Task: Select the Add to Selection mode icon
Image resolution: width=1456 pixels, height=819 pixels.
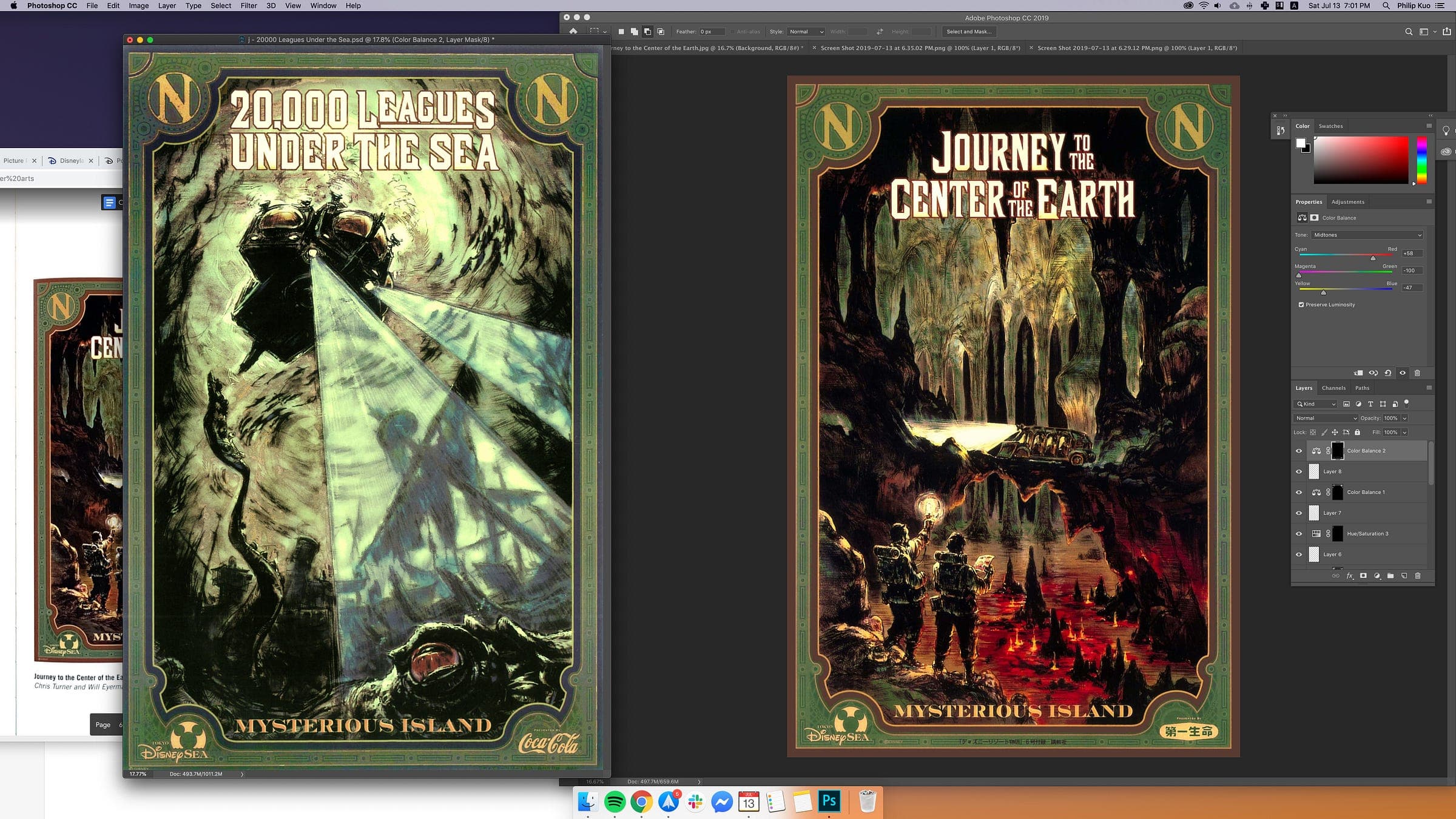Action: [x=634, y=32]
